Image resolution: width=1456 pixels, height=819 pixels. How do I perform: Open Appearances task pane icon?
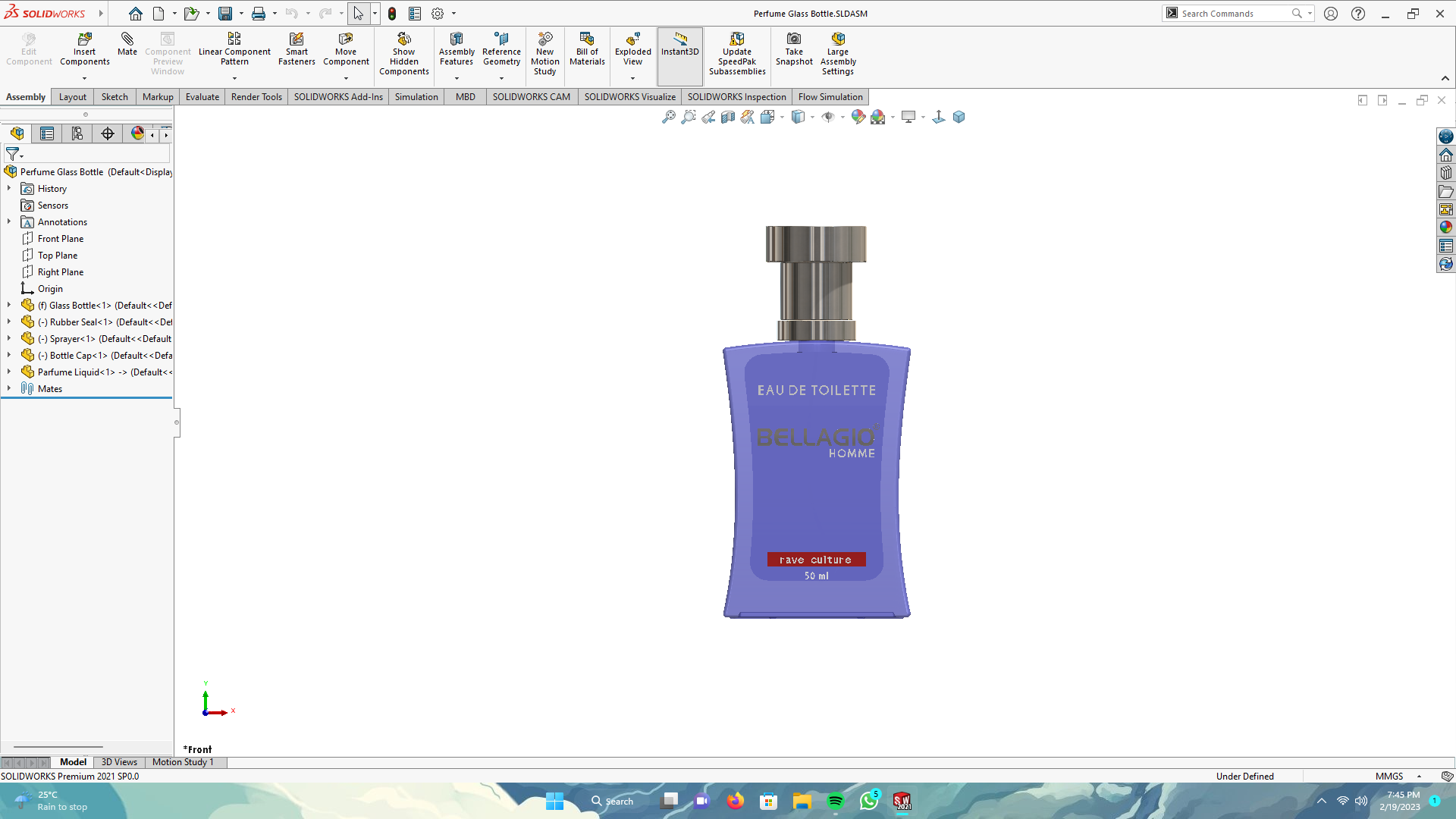coord(1446,227)
